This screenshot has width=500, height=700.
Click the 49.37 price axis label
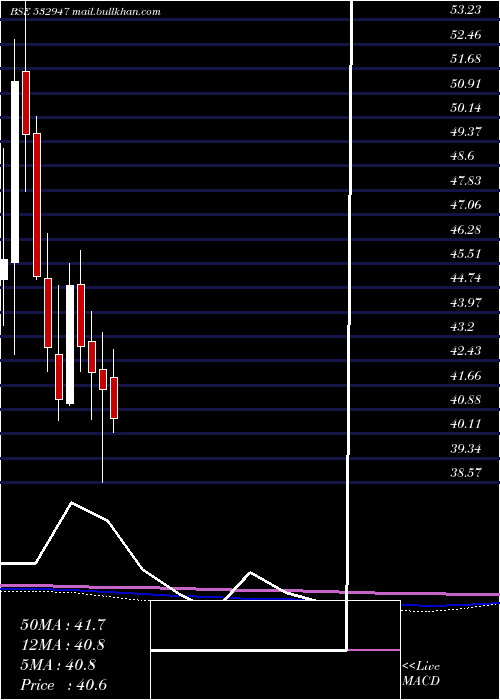click(x=466, y=132)
